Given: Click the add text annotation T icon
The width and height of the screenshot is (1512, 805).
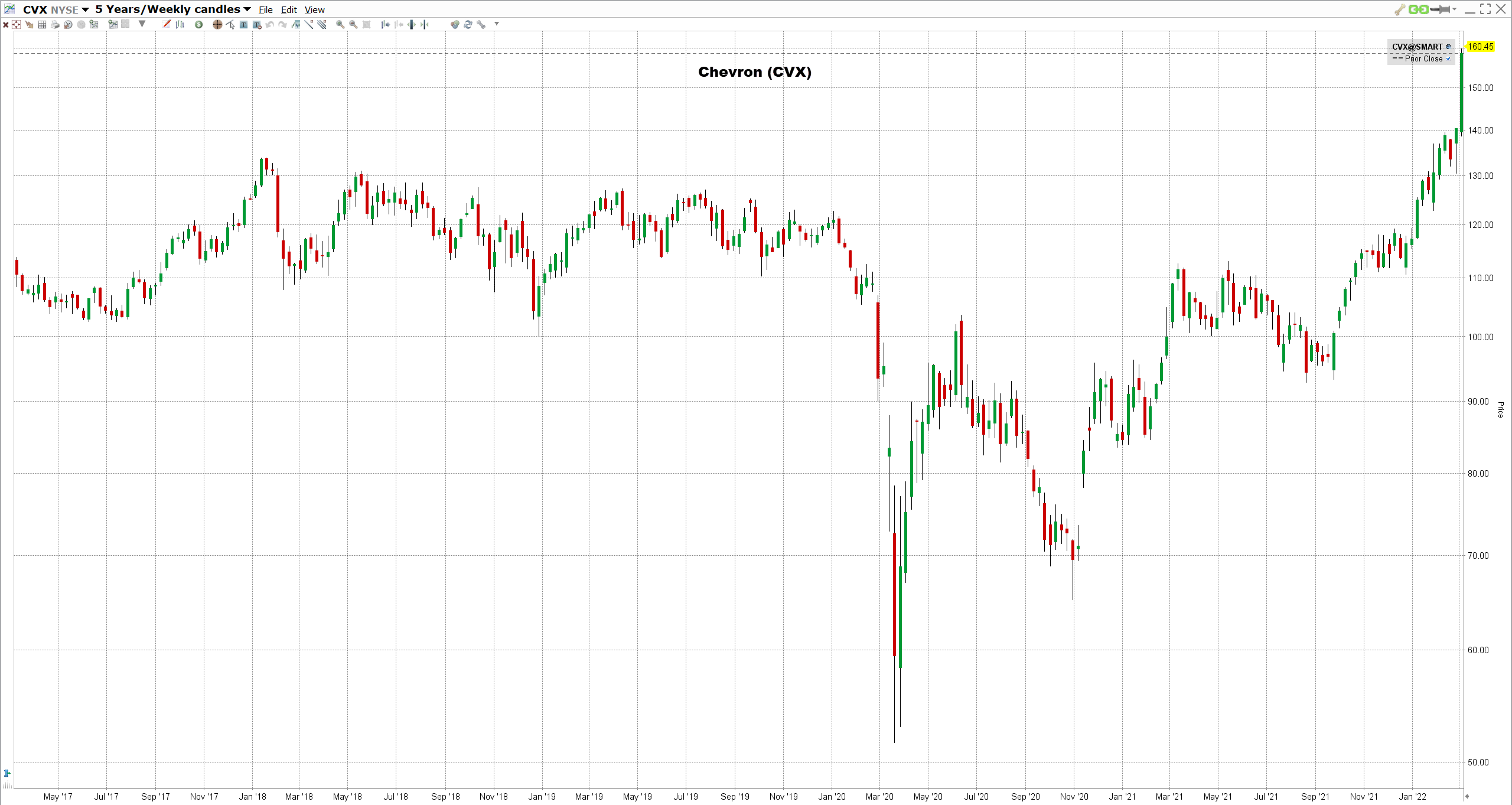Looking at the screenshot, I should pyautogui.click(x=243, y=24).
